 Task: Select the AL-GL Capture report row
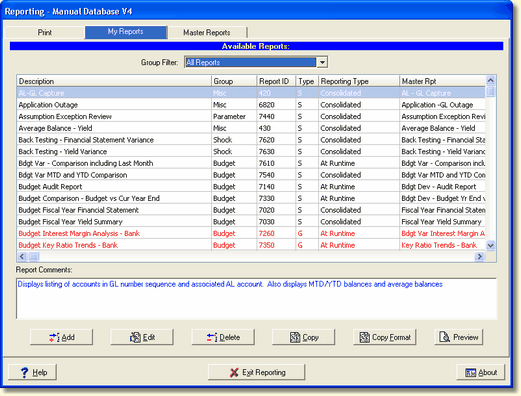(x=251, y=93)
